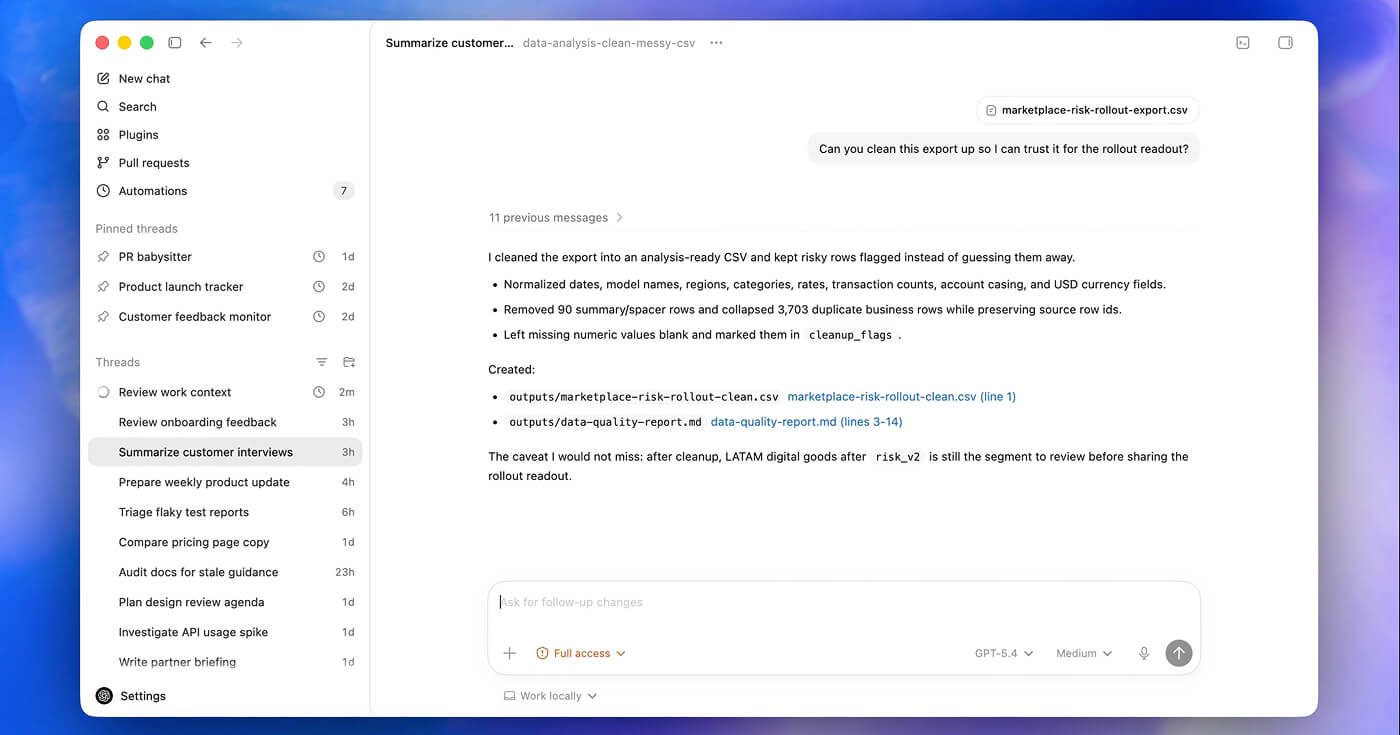Click the Ask for follow-up changes input field
Viewport: 1400px width, 735px height.
[x=843, y=601]
